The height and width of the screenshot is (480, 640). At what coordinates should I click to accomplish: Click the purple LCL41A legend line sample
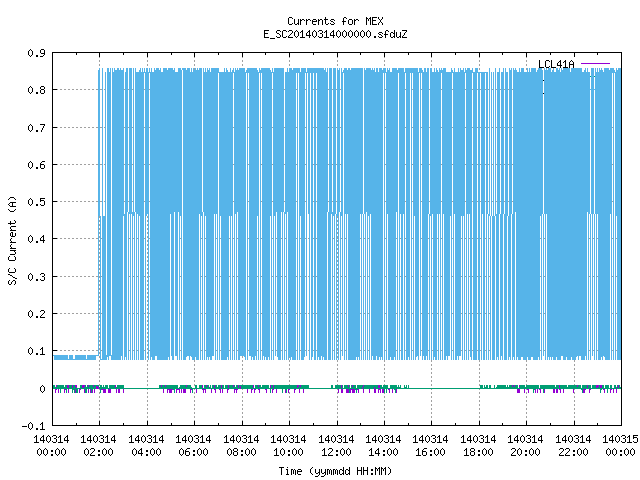(x=596, y=64)
